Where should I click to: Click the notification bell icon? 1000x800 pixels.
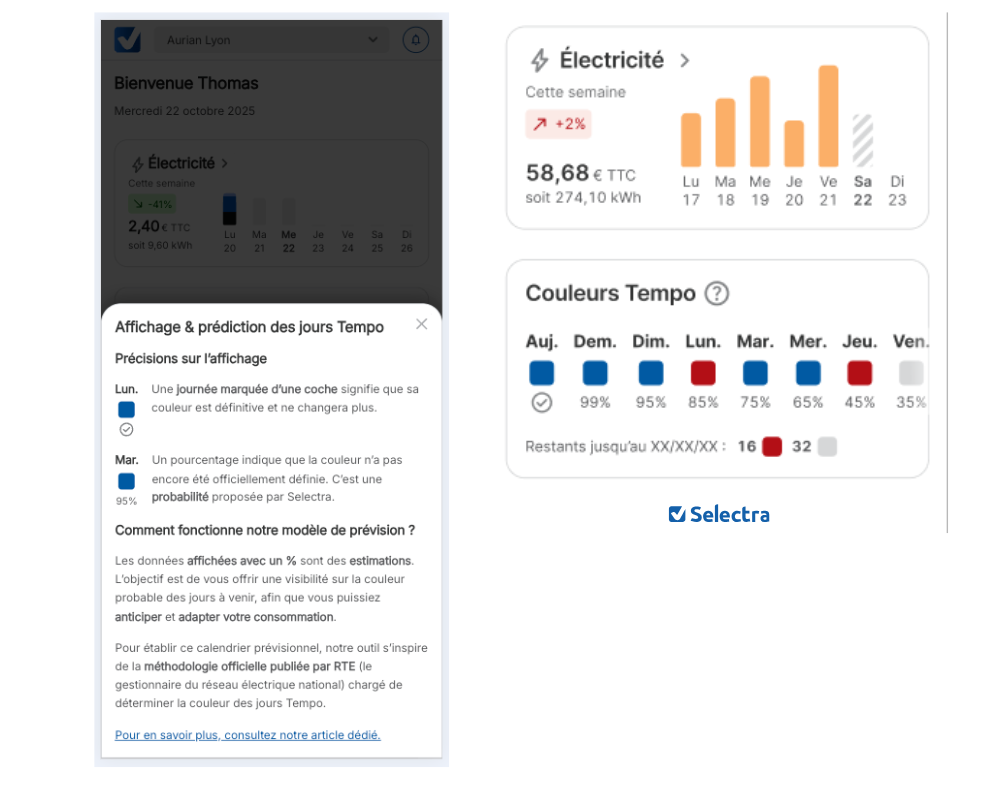click(x=415, y=40)
